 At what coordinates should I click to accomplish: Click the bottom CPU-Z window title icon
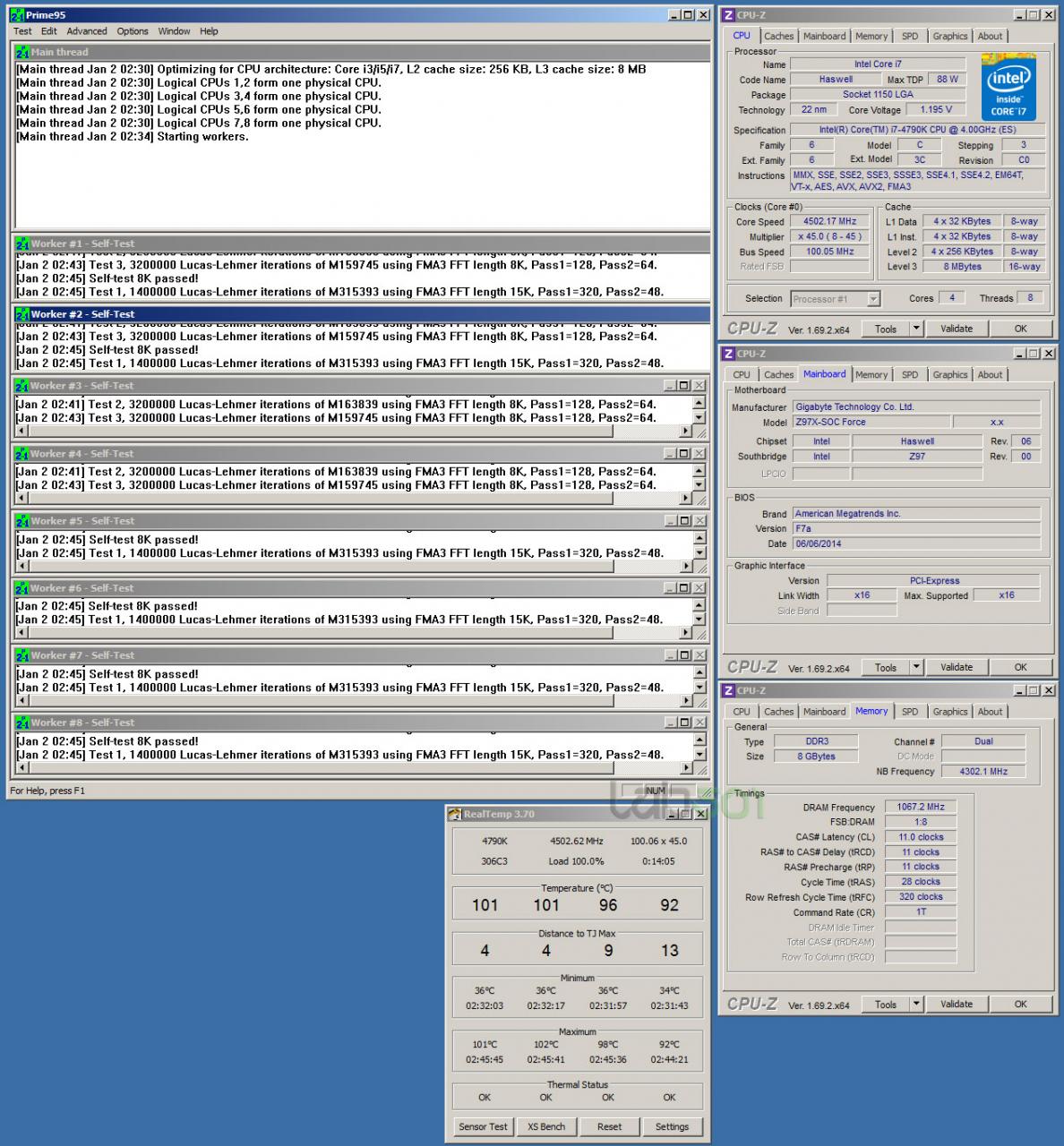pyautogui.click(x=729, y=690)
